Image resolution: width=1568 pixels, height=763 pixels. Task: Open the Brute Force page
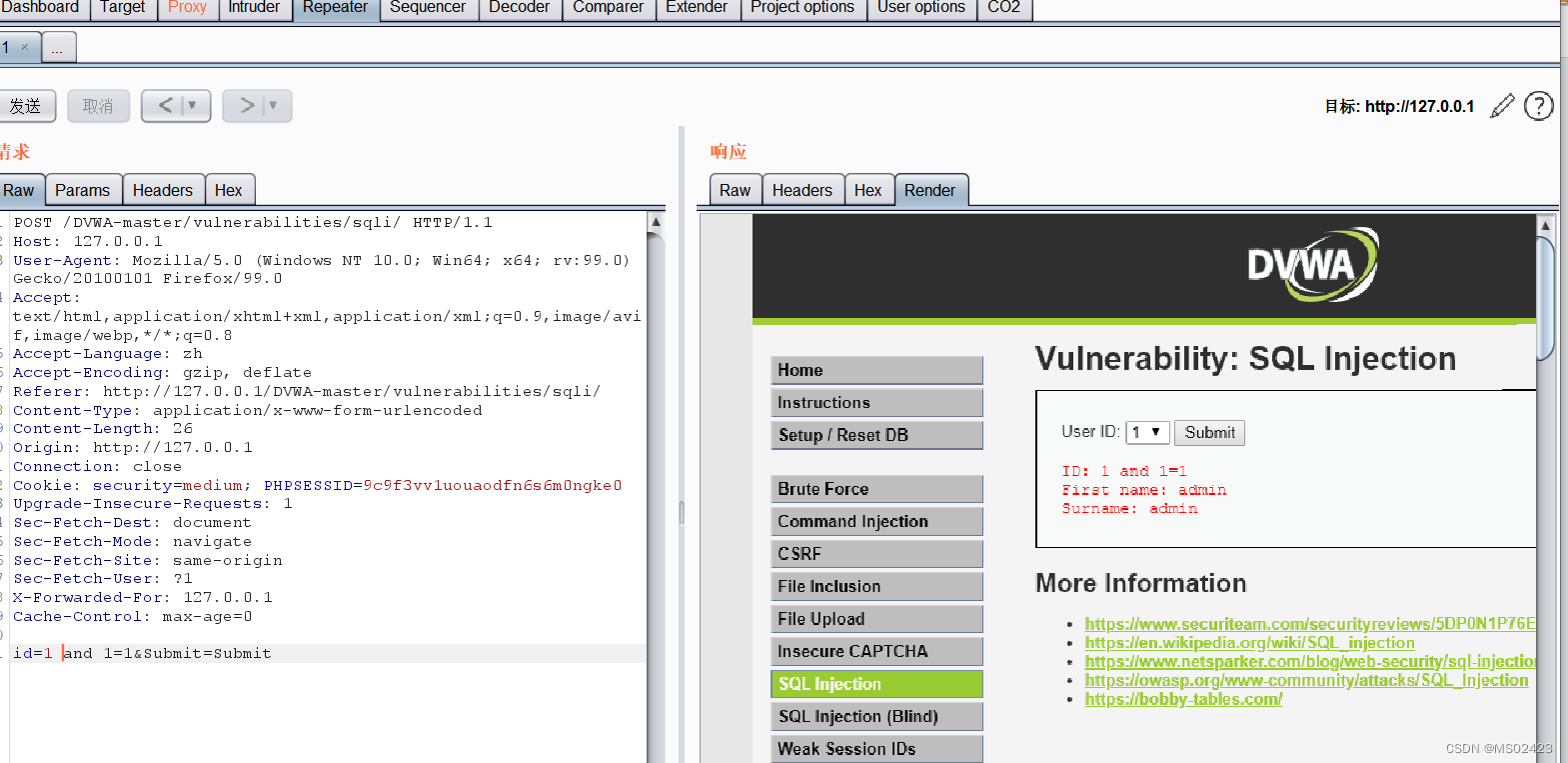[876, 489]
